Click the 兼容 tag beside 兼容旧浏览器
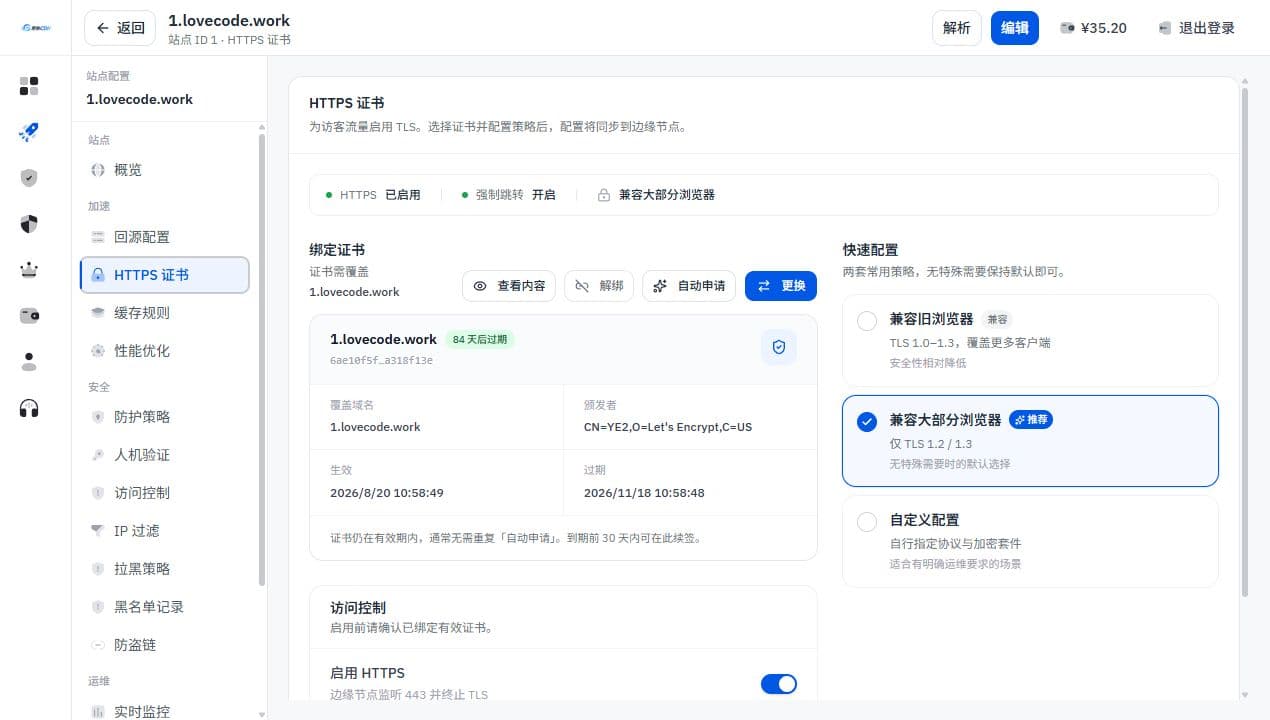This screenshot has height=720, width=1270. pos(998,320)
